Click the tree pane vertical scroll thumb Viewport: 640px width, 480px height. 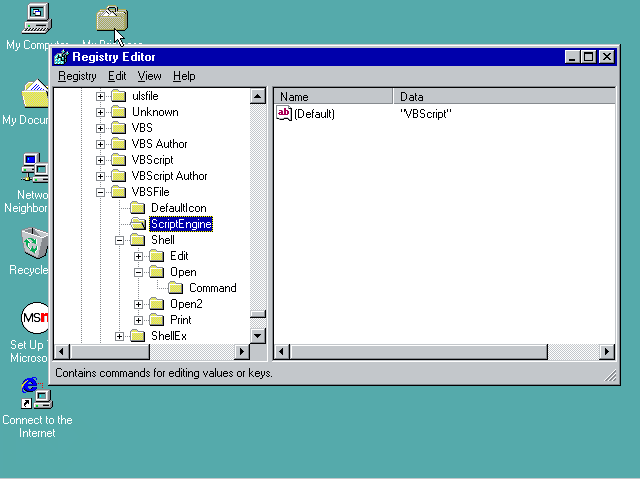pyautogui.click(x=258, y=314)
